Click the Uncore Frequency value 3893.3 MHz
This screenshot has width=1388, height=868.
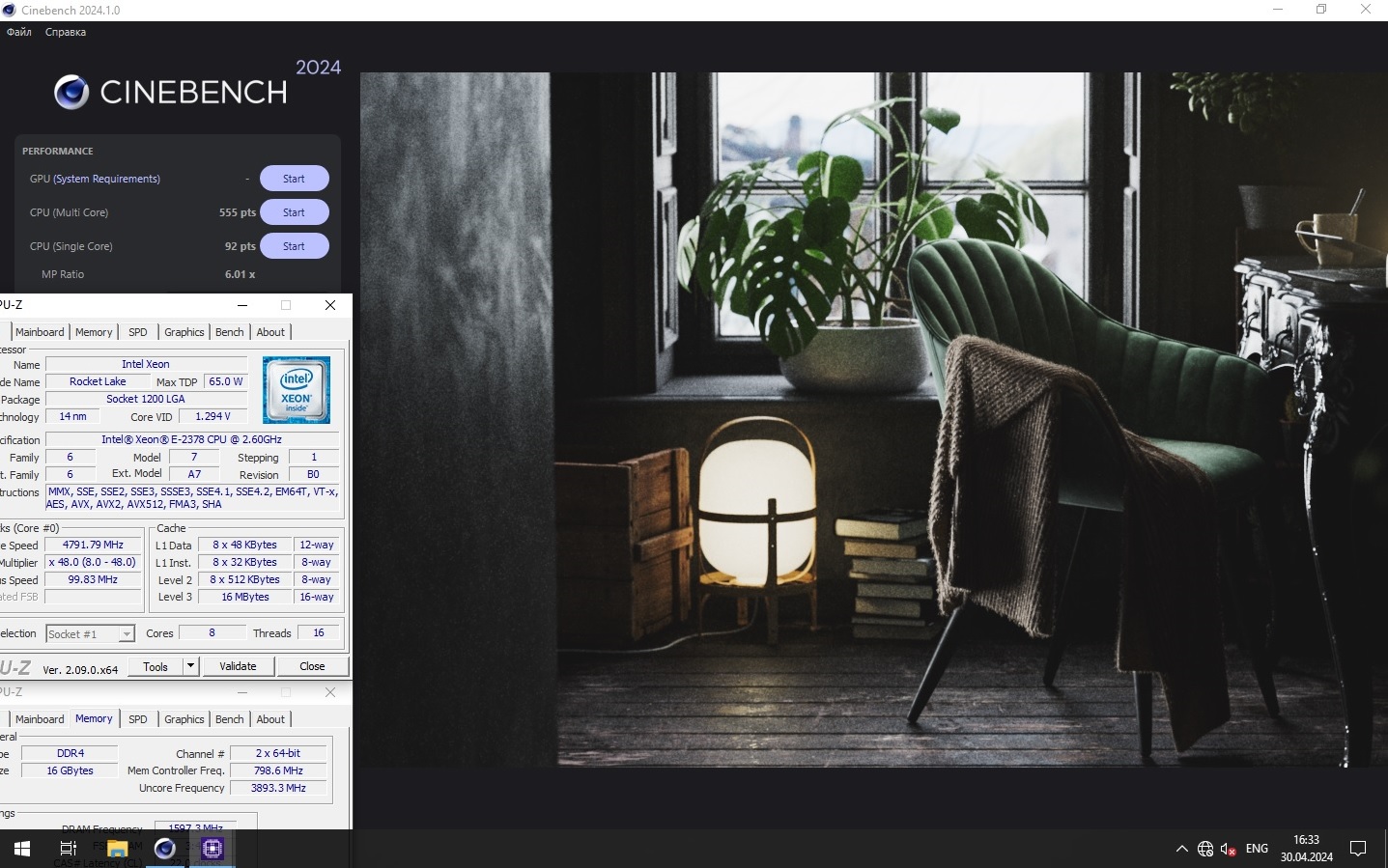pos(278,788)
